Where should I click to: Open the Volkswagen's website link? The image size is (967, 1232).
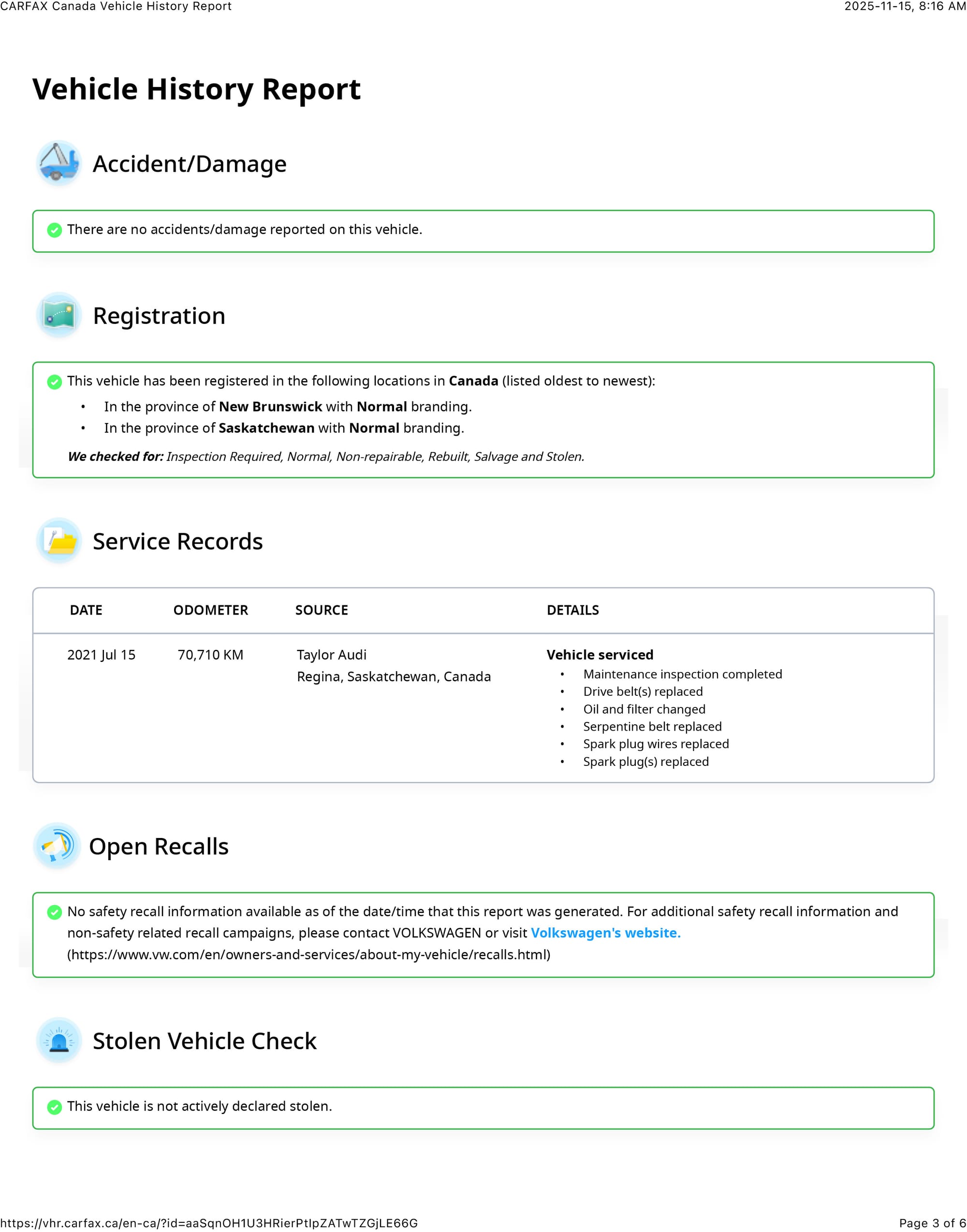coord(605,933)
